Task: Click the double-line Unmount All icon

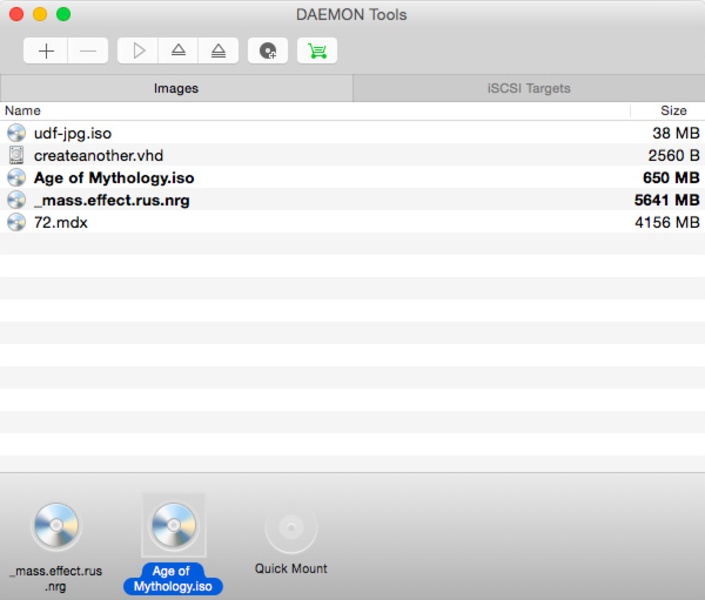Action: 218,51
